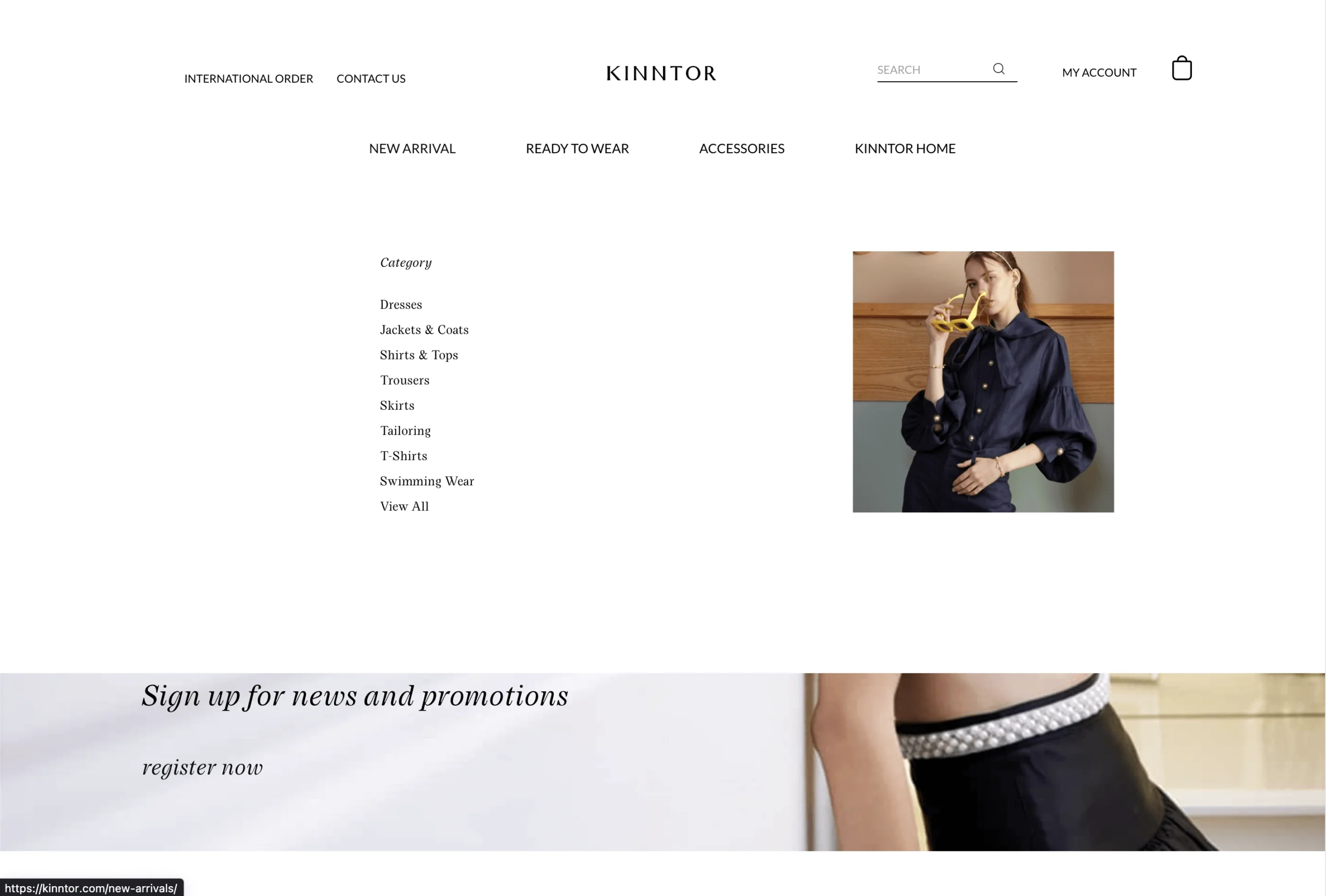Click the search magnifier icon
The width and height of the screenshot is (1326, 896).
[999, 69]
